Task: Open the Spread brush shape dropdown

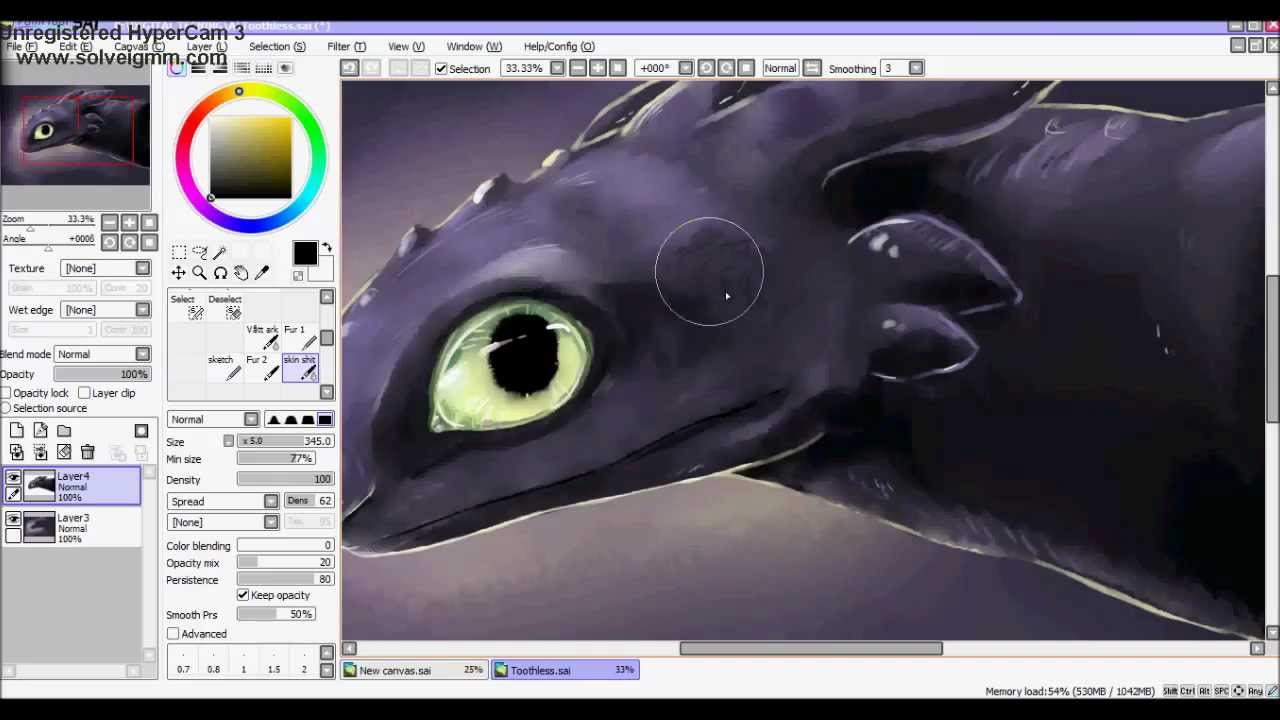Action: tap(223, 502)
